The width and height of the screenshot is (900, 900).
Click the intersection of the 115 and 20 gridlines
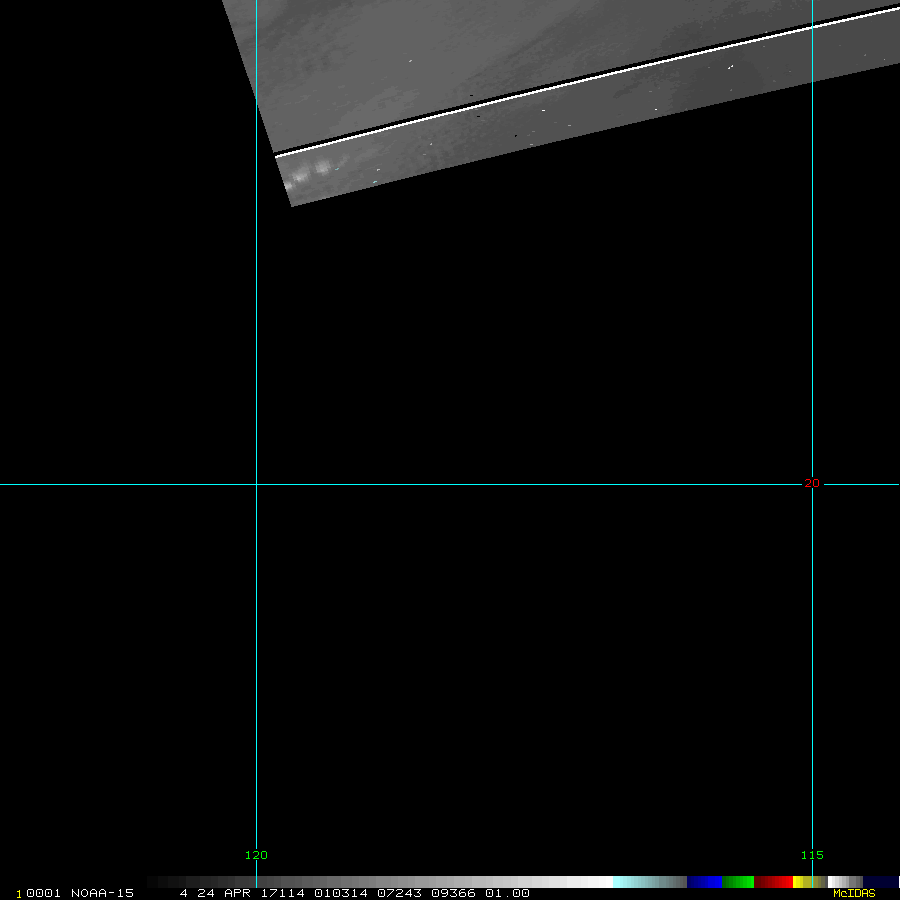pos(812,484)
